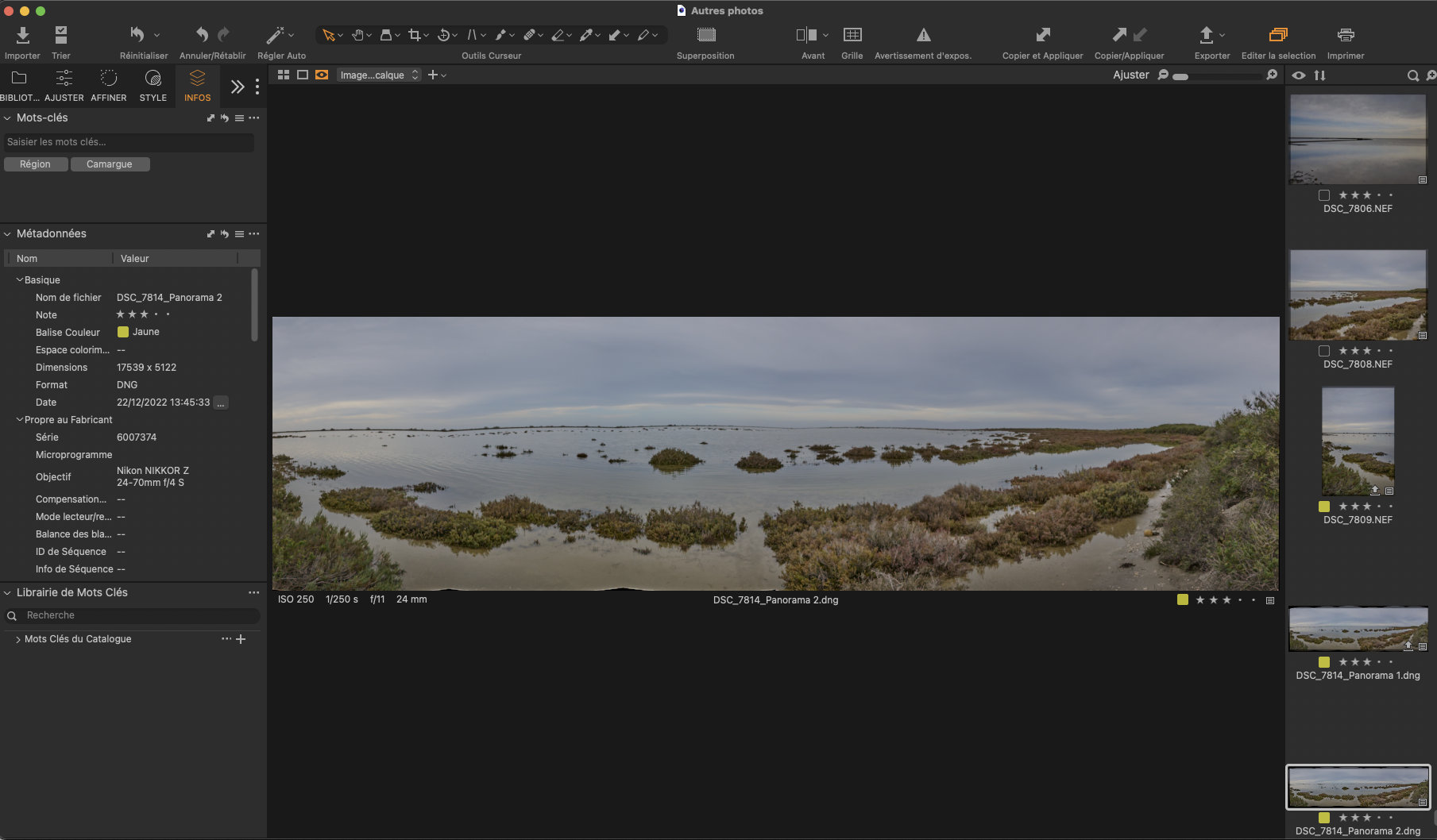Click the undo arrow in Annuler/Rétablir

coord(202,35)
